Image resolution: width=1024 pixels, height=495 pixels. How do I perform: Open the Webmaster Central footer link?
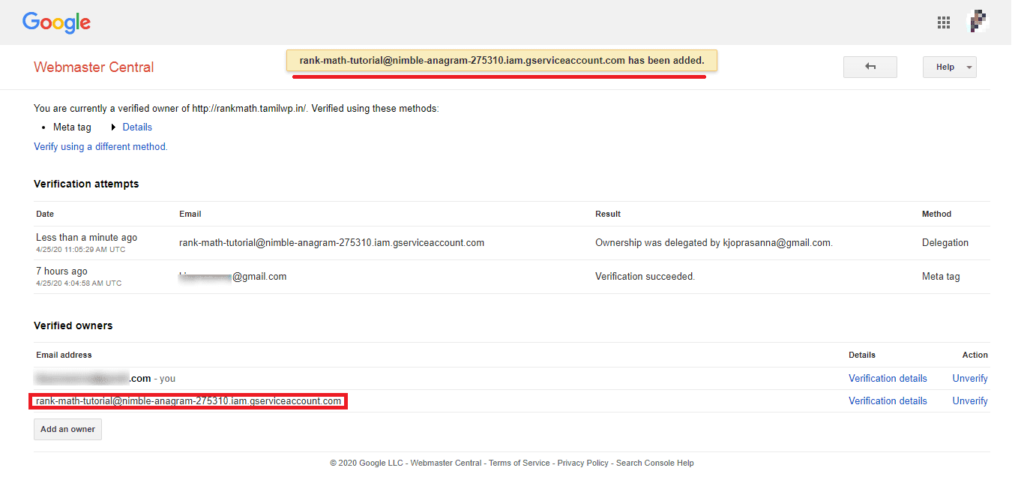pos(447,463)
